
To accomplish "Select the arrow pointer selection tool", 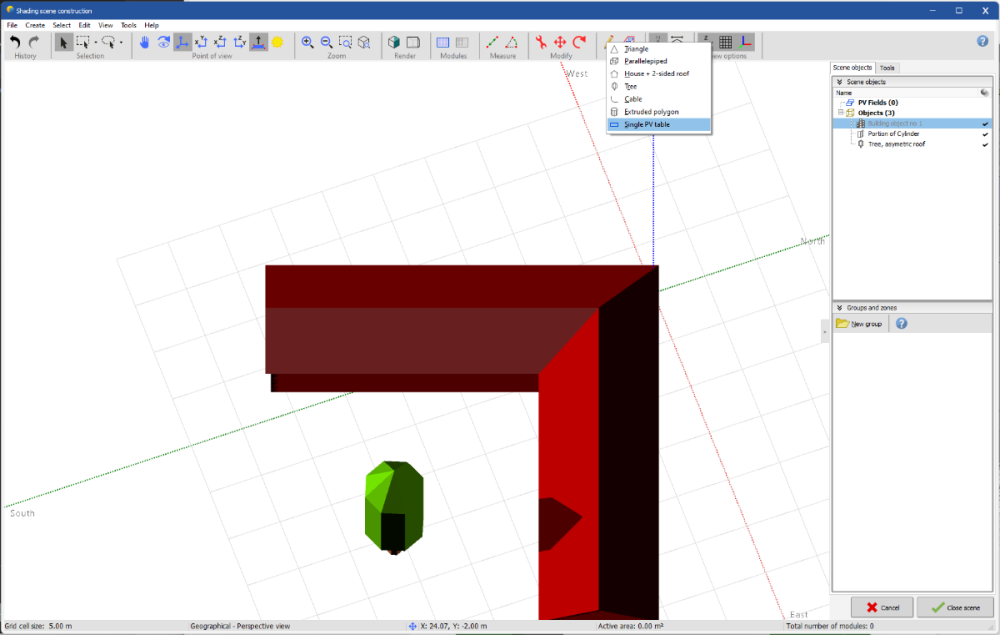I will [x=63, y=42].
